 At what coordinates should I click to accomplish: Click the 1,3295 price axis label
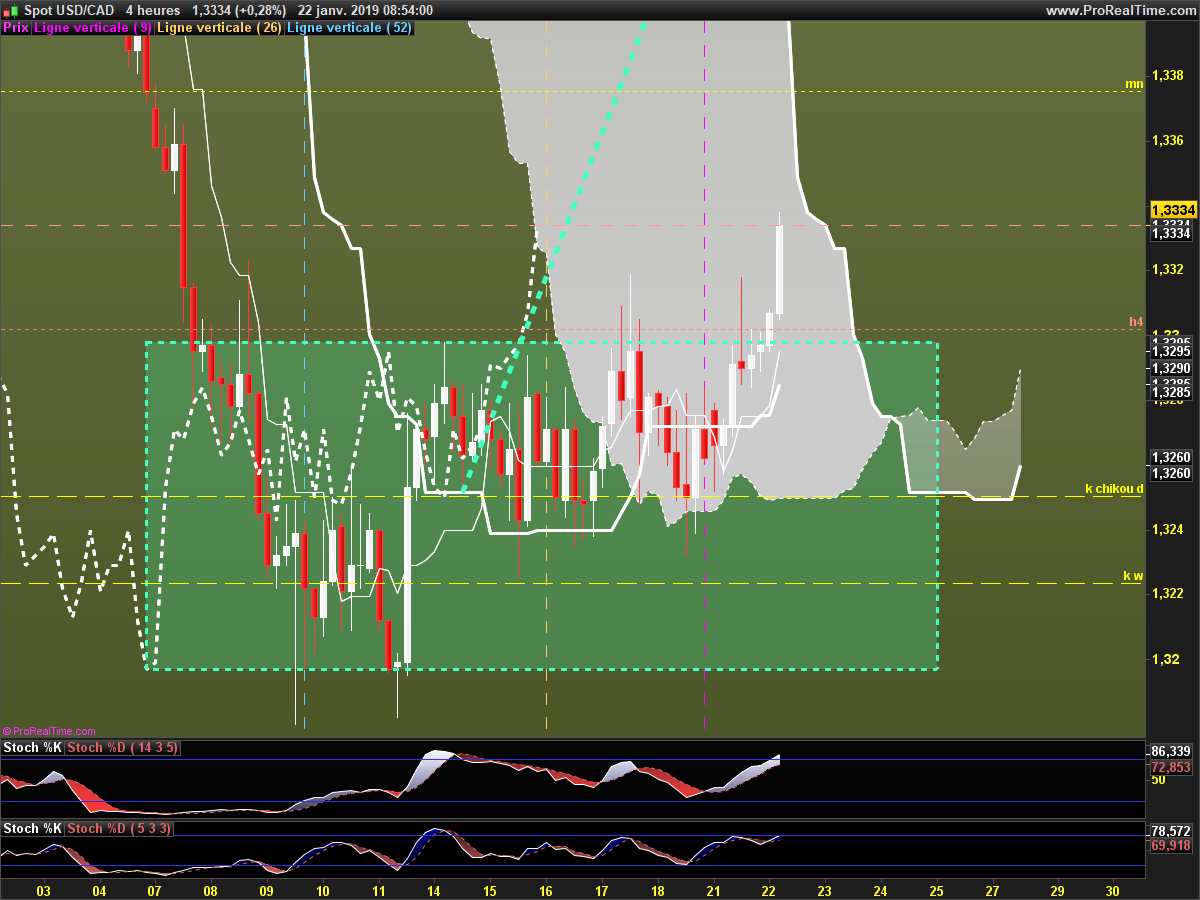pos(1171,352)
